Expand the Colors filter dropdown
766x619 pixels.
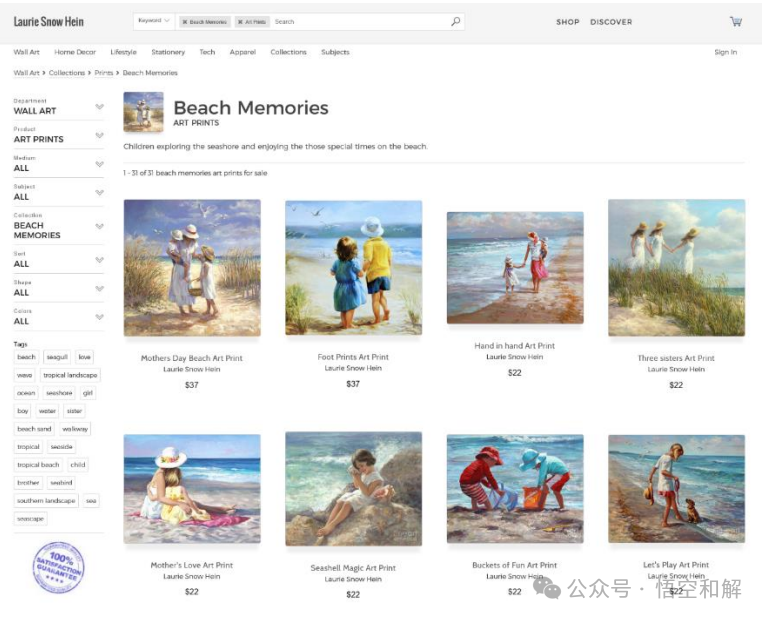(x=59, y=317)
